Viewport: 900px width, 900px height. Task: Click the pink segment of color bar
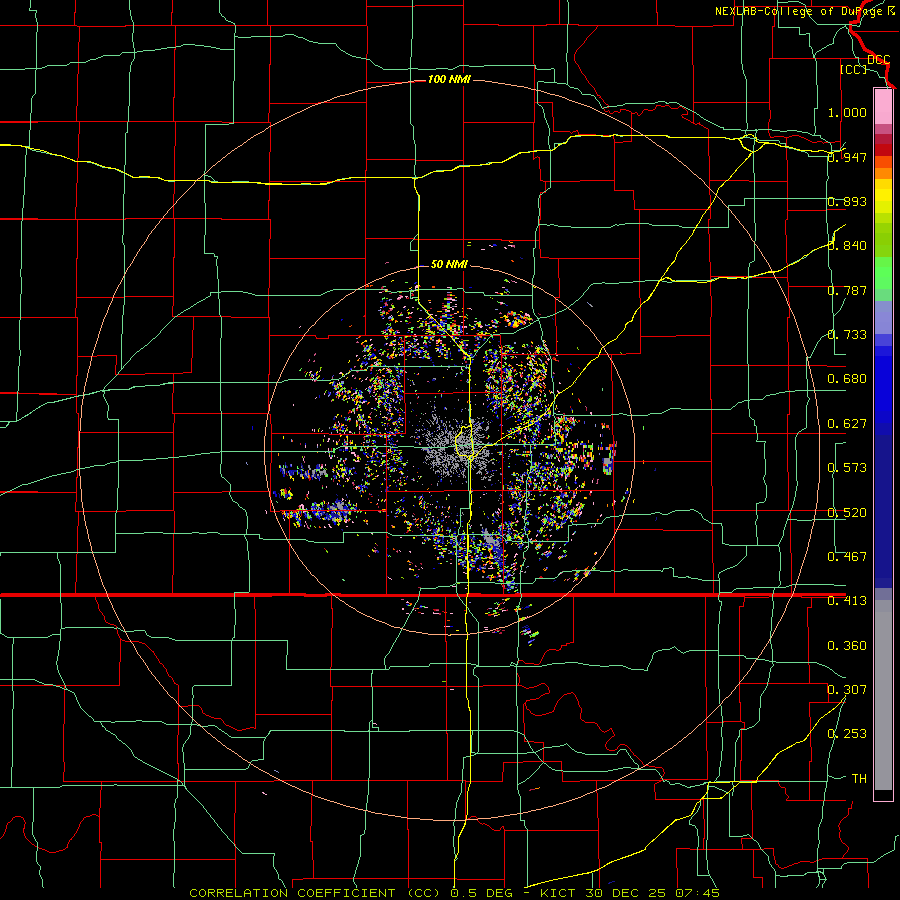coord(883,106)
